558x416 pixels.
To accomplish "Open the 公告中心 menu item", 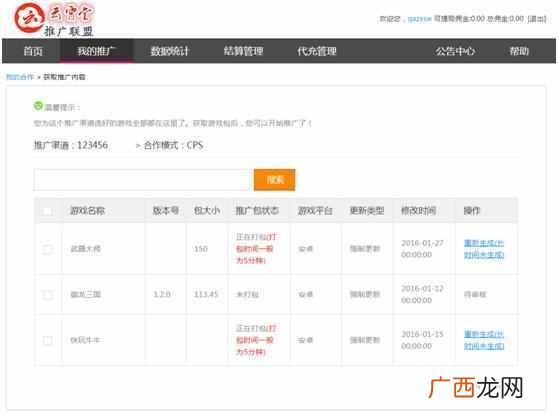I will click(455, 51).
